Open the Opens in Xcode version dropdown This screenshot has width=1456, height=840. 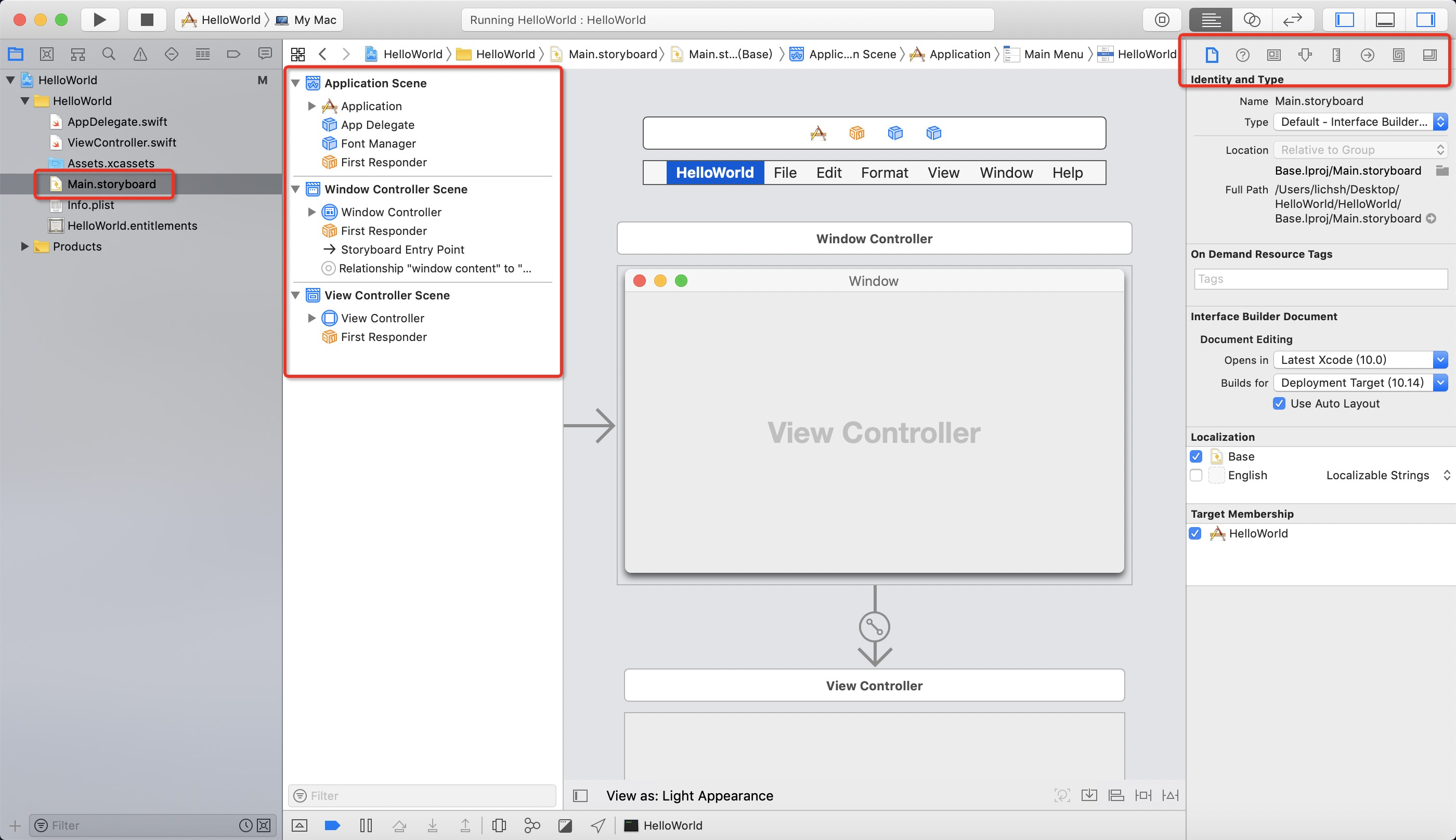1361,360
